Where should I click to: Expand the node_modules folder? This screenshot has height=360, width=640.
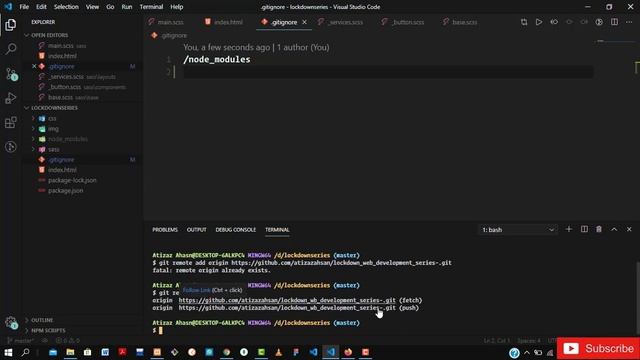67,139
